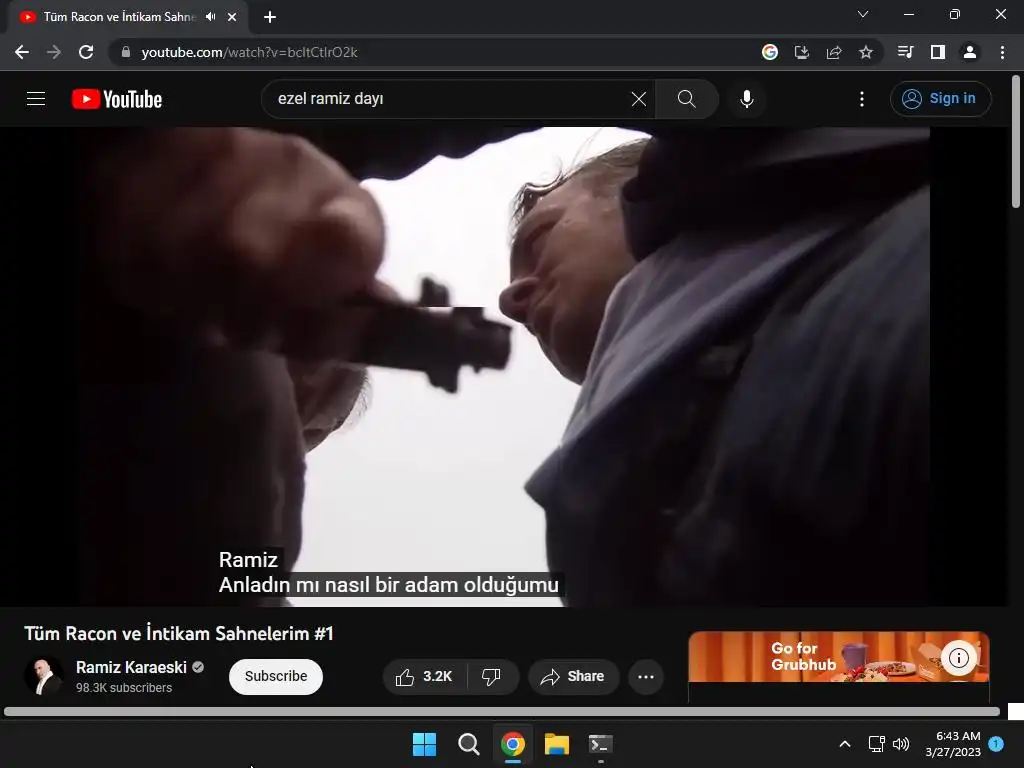Screen dimensions: 1024x768
Task: Click the vertical page scrollbar
Action: click(1016, 142)
